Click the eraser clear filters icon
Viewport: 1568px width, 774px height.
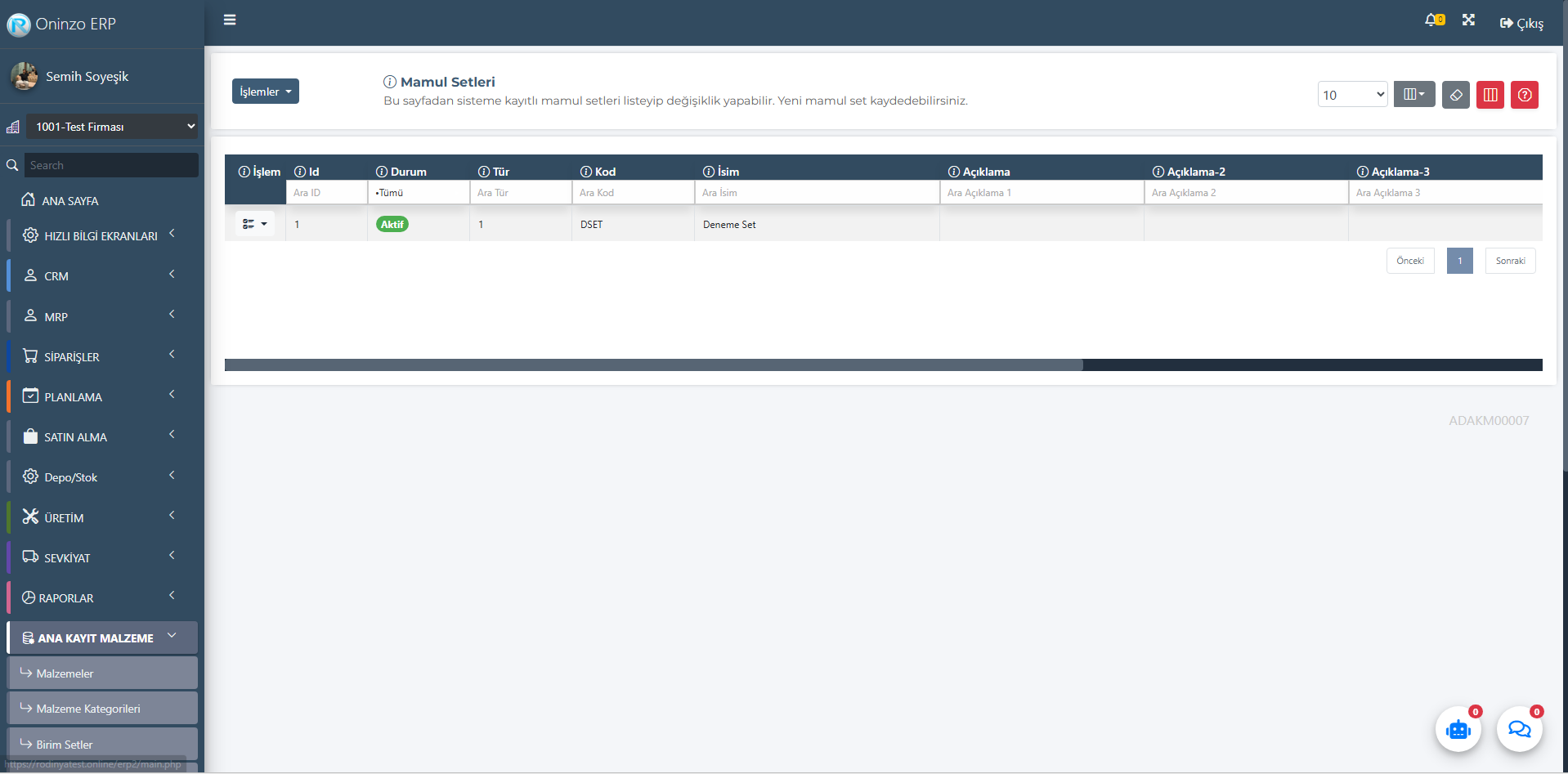(x=1455, y=95)
